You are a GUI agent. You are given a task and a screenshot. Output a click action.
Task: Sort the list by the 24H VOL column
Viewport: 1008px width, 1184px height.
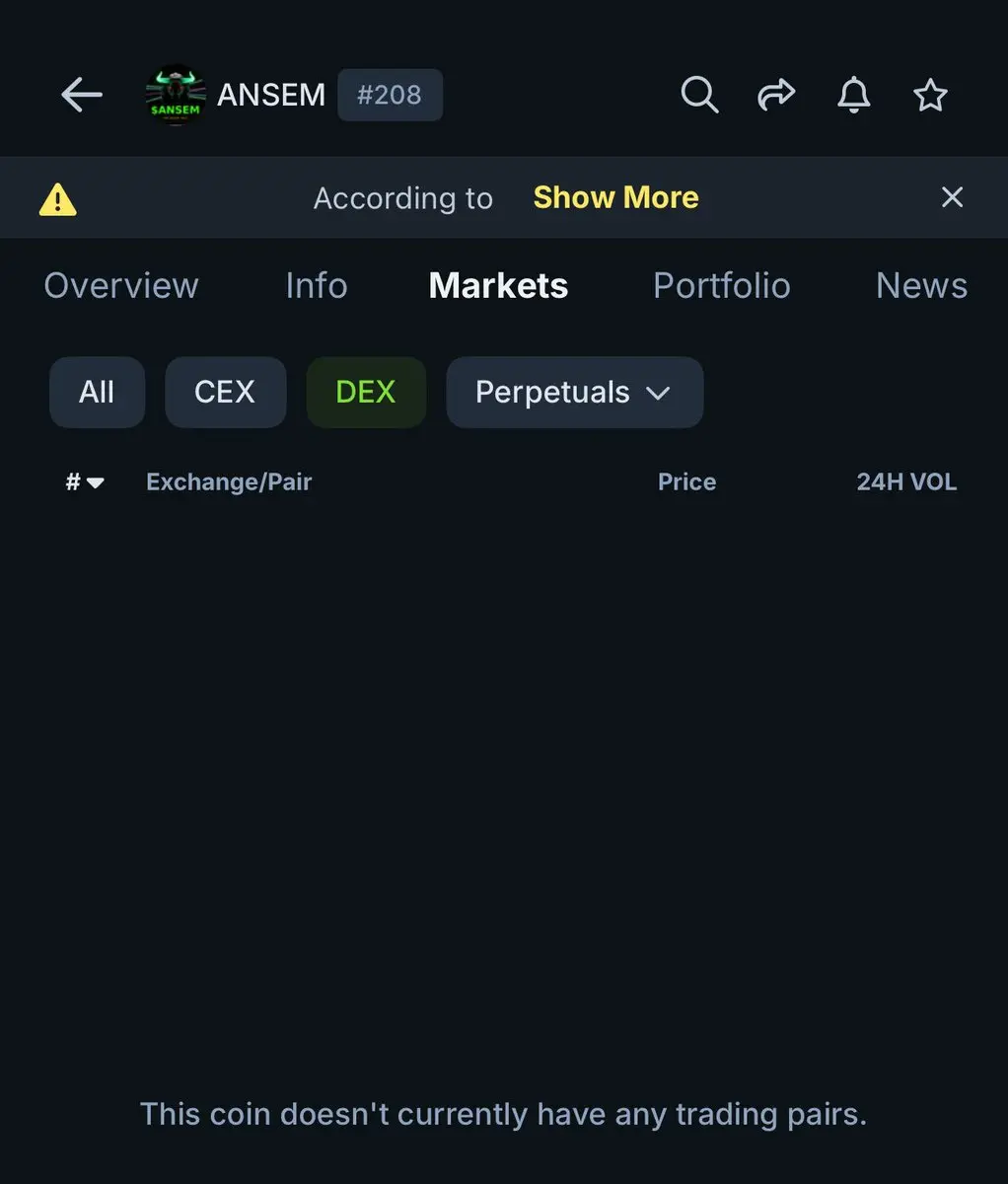(906, 481)
